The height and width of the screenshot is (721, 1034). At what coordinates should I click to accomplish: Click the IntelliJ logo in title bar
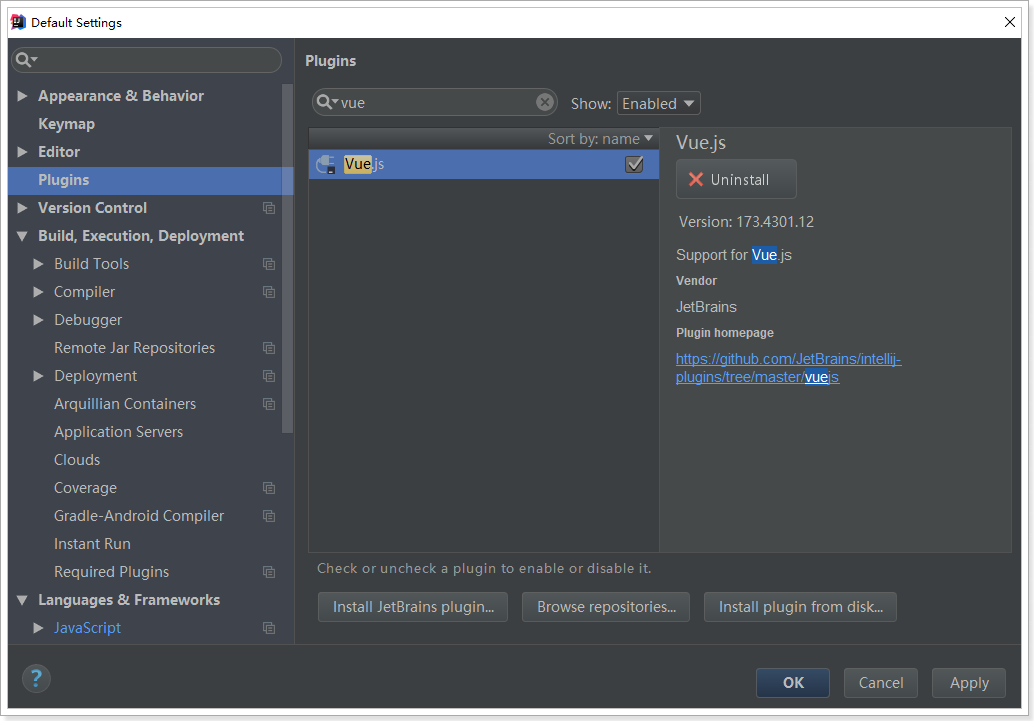pyautogui.click(x=18, y=22)
